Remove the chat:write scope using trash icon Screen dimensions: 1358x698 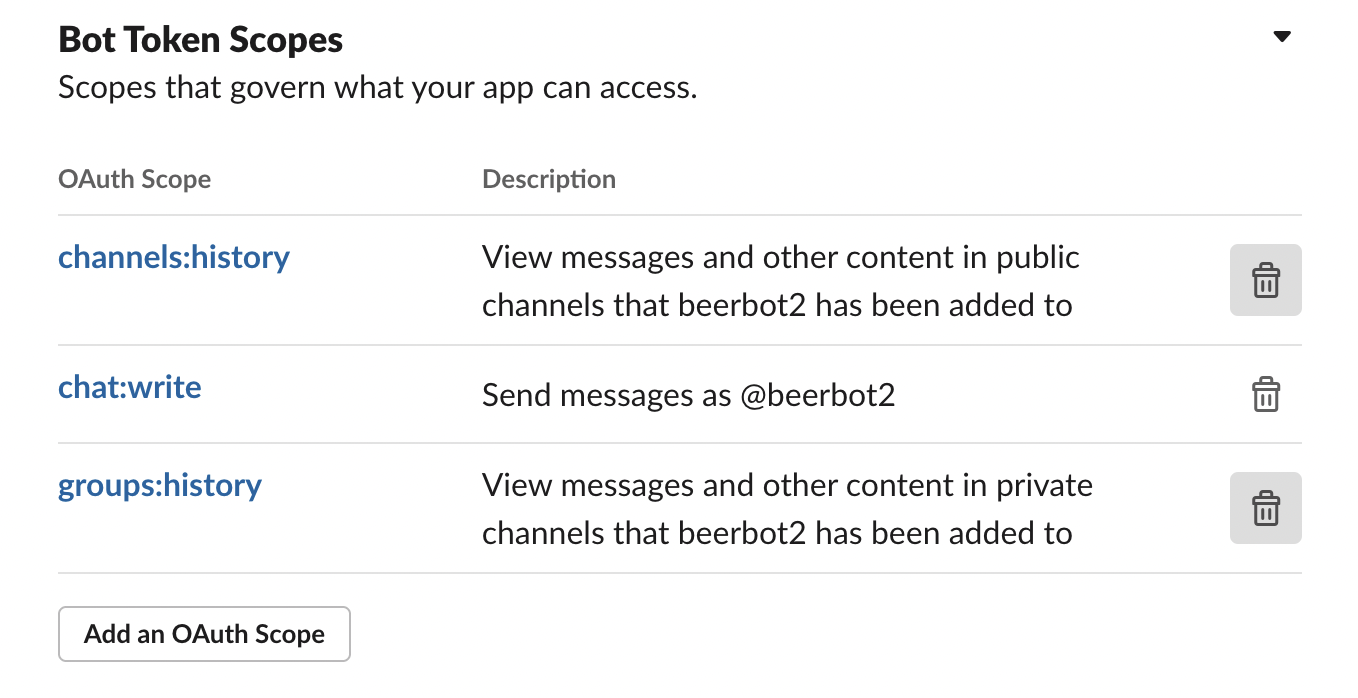[1265, 394]
